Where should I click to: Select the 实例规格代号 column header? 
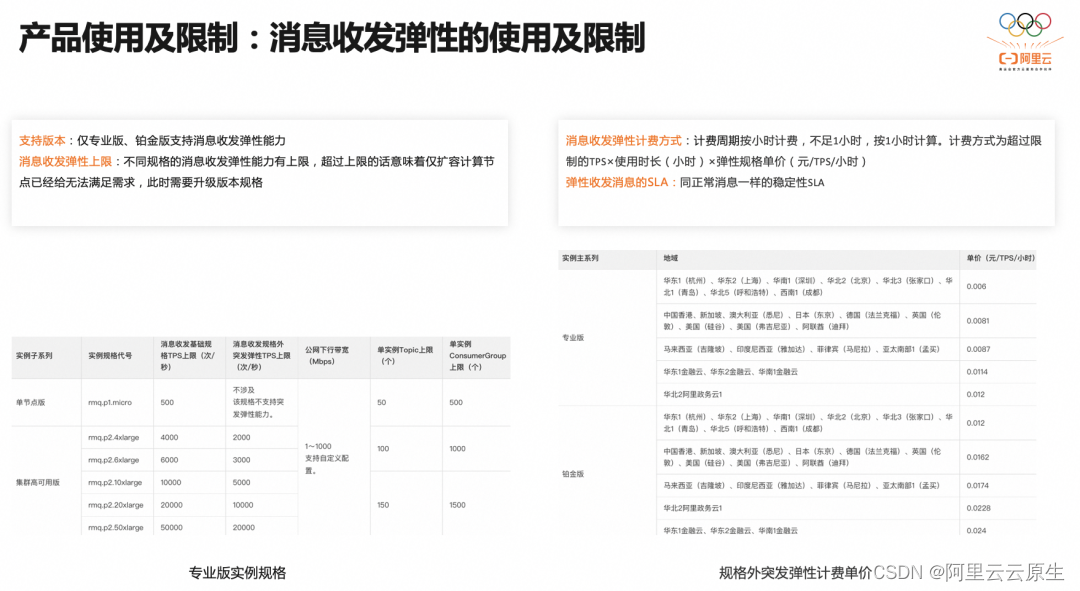pyautogui.click(x=110, y=358)
